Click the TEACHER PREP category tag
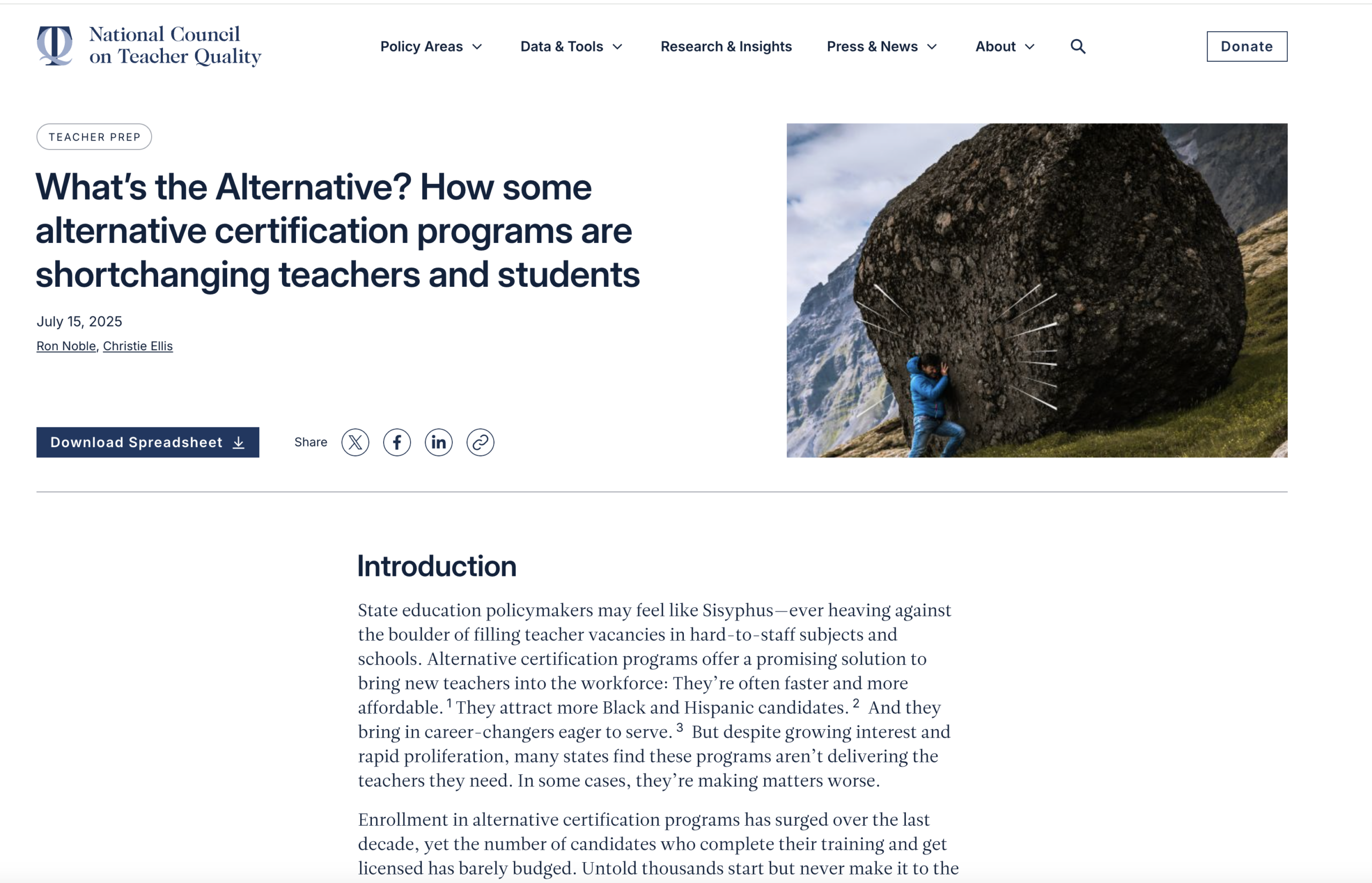The height and width of the screenshot is (883, 1372). tap(94, 137)
